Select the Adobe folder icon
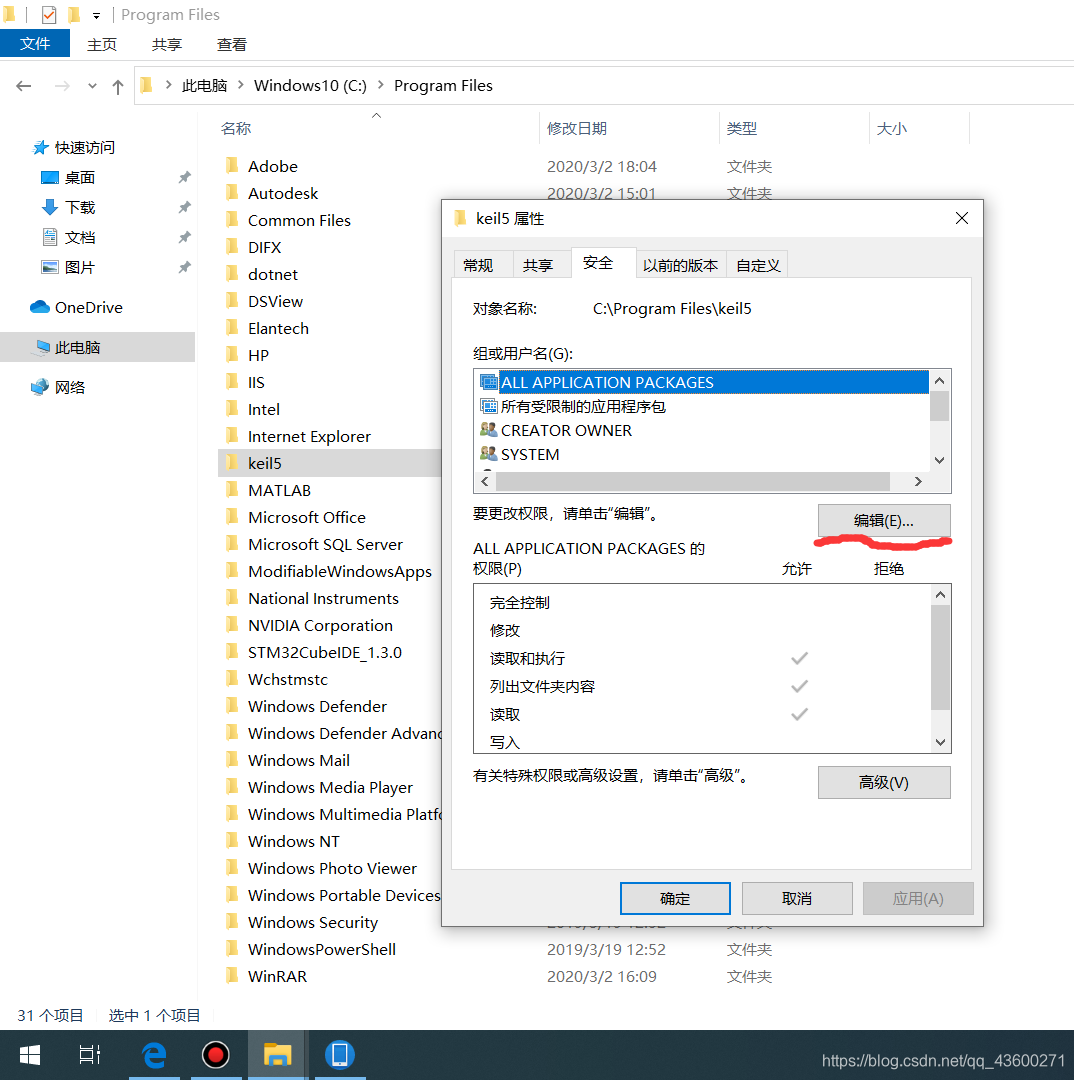Image resolution: width=1074 pixels, height=1080 pixels. (232, 166)
